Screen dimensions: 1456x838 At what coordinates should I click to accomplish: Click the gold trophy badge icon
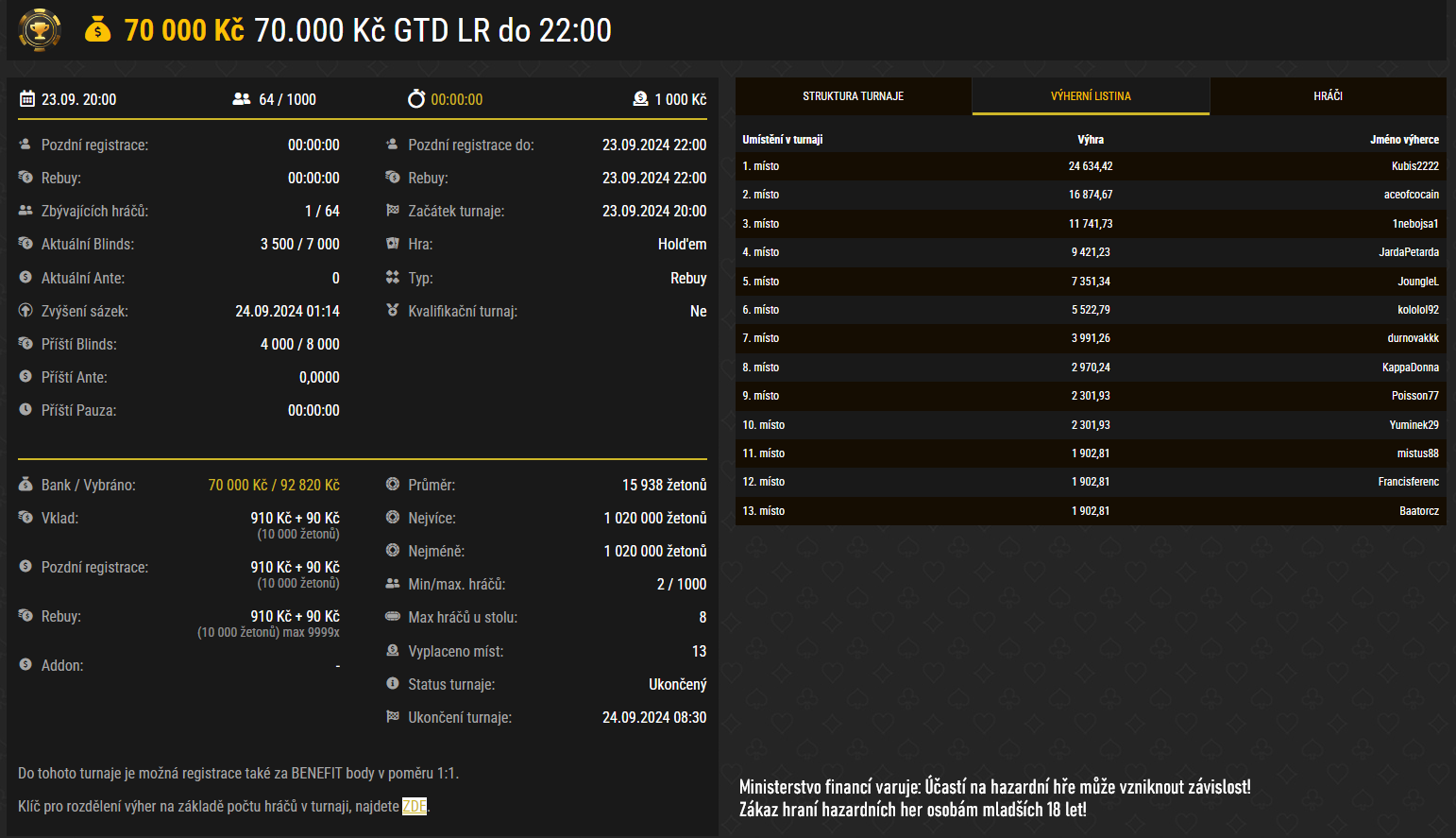click(40, 30)
